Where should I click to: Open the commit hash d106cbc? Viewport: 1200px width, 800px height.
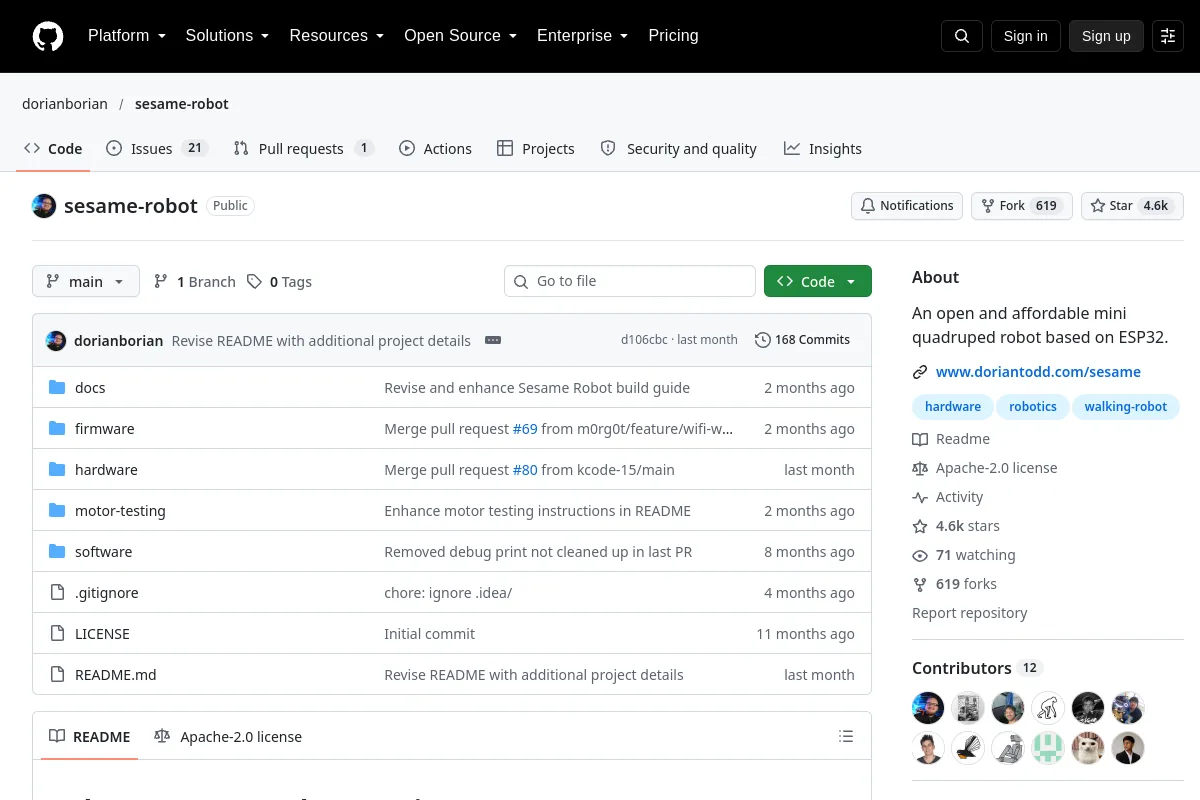click(x=644, y=340)
